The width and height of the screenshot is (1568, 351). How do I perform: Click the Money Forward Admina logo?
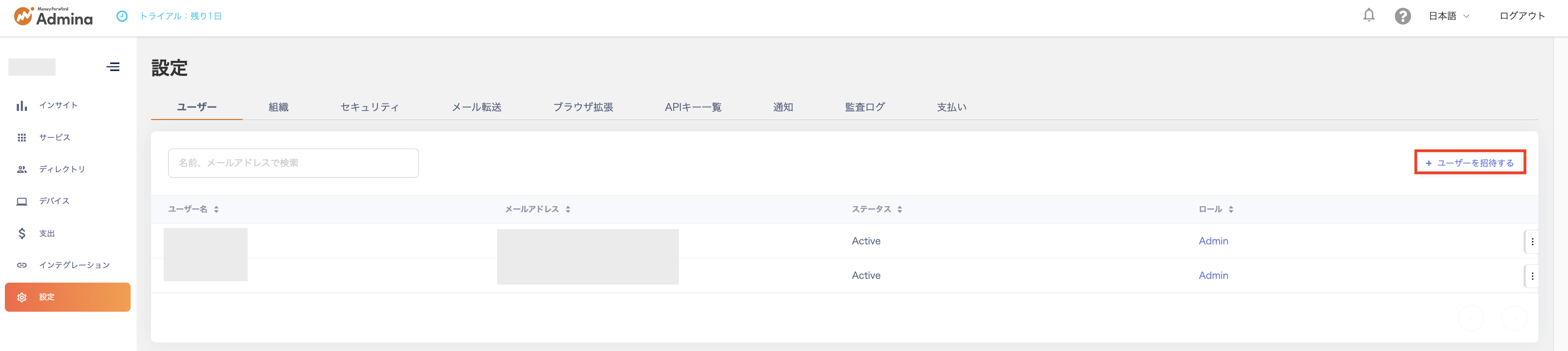click(54, 17)
